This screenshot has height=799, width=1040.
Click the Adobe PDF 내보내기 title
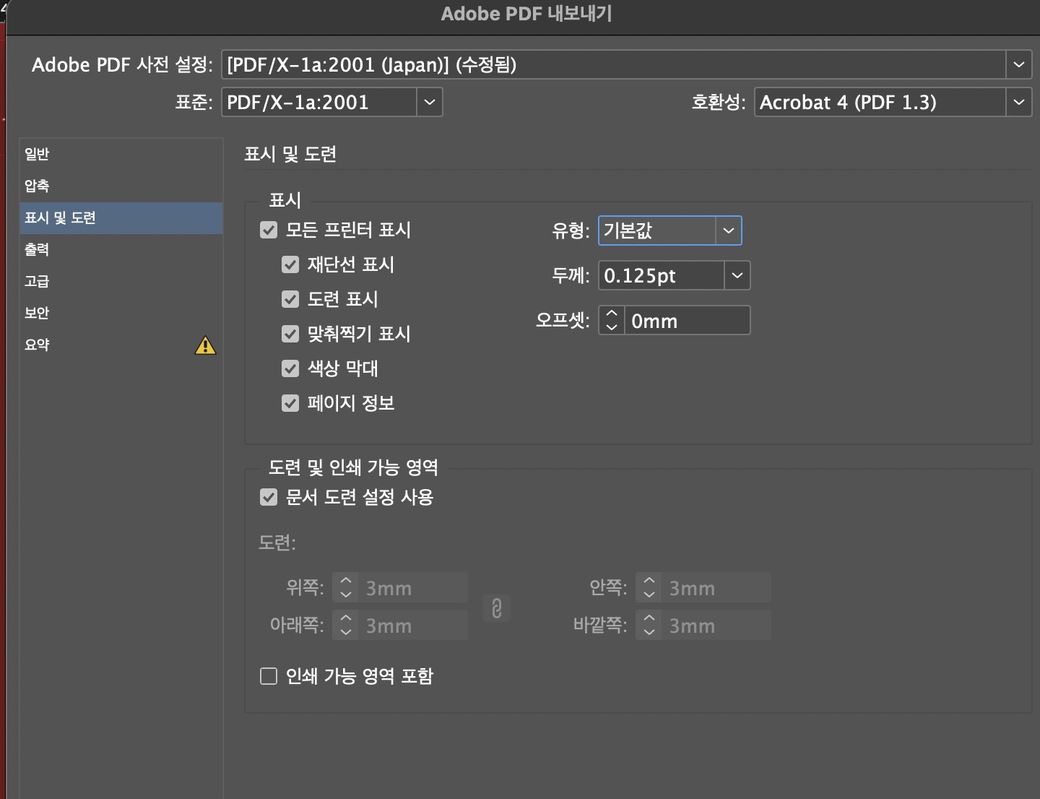click(527, 13)
